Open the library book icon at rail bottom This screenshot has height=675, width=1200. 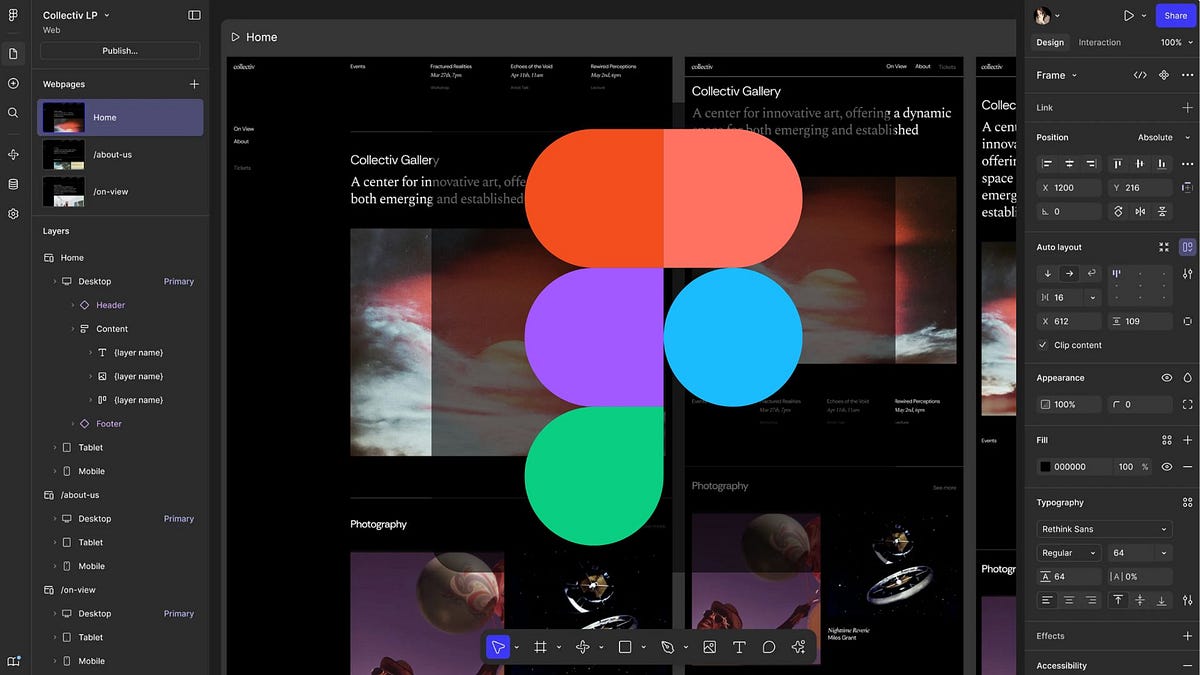pyautogui.click(x=13, y=661)
